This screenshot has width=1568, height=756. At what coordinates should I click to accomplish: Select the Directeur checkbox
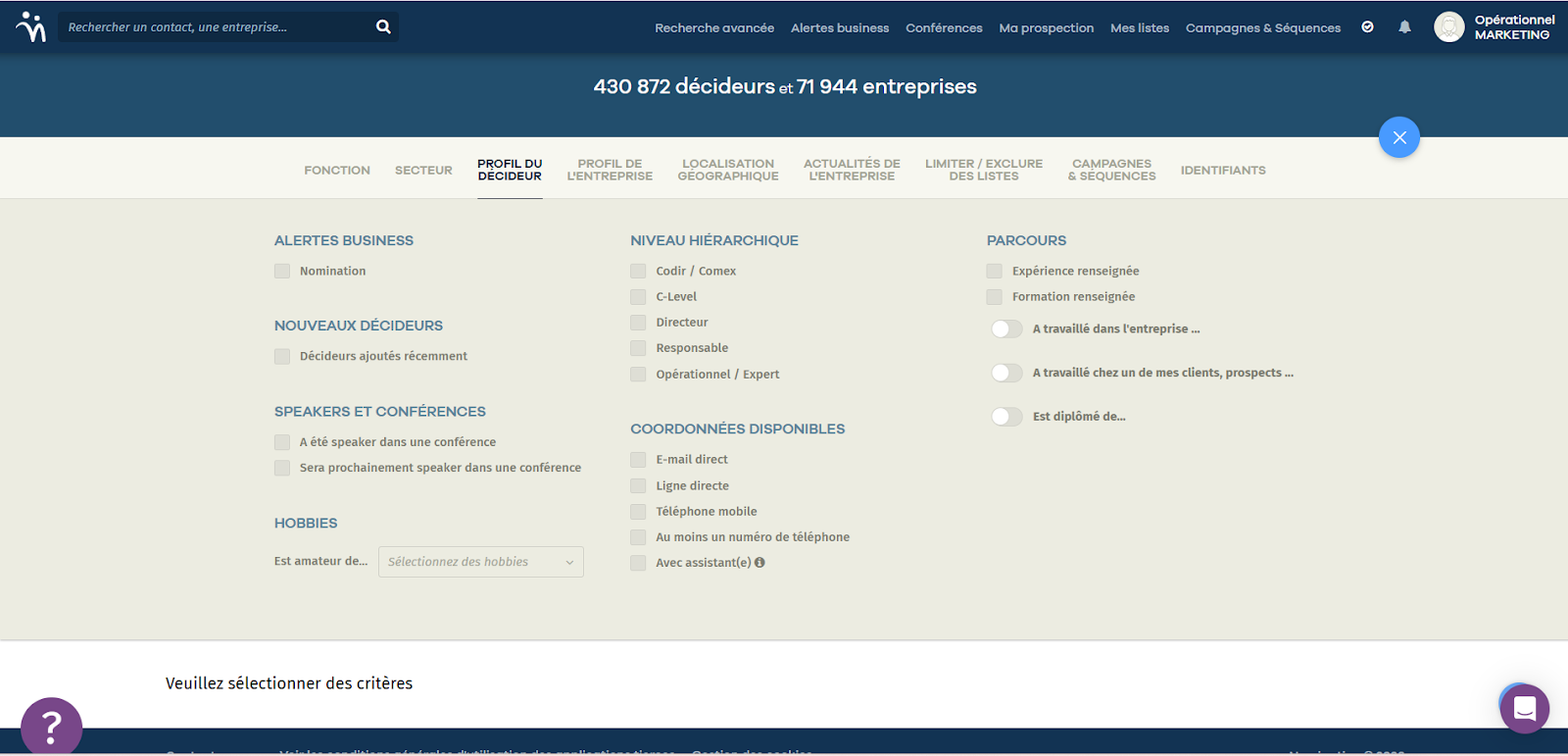point(638,323)
